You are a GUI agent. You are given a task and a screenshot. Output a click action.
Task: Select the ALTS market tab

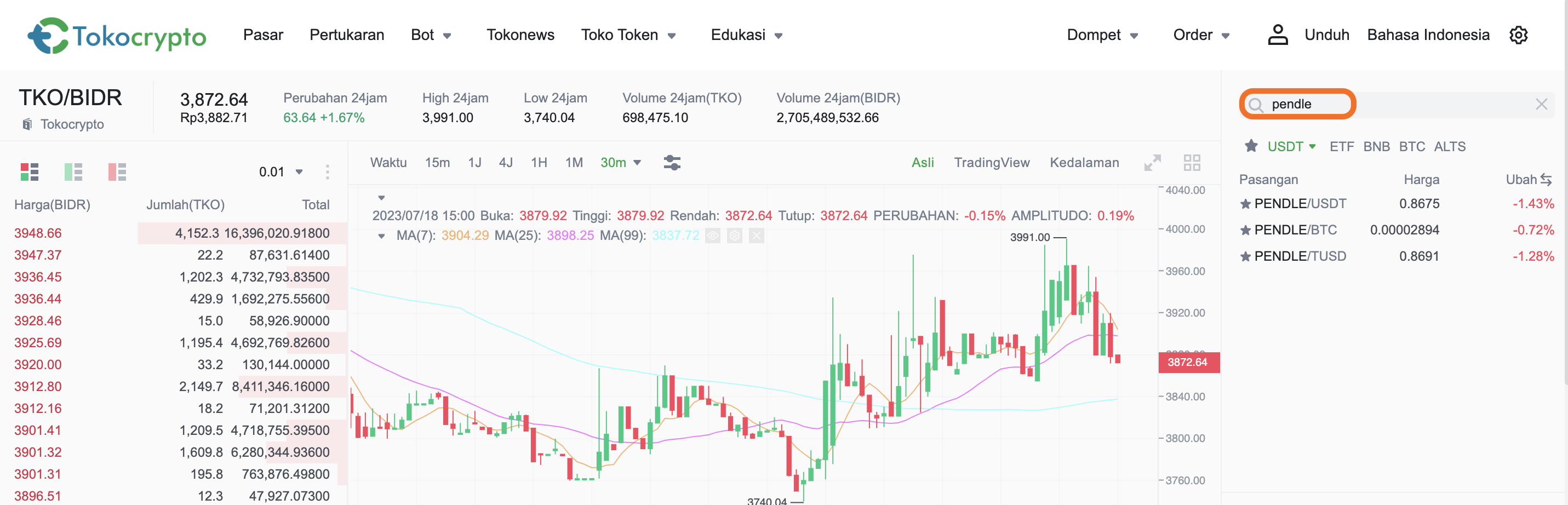tap(1449, 147)
